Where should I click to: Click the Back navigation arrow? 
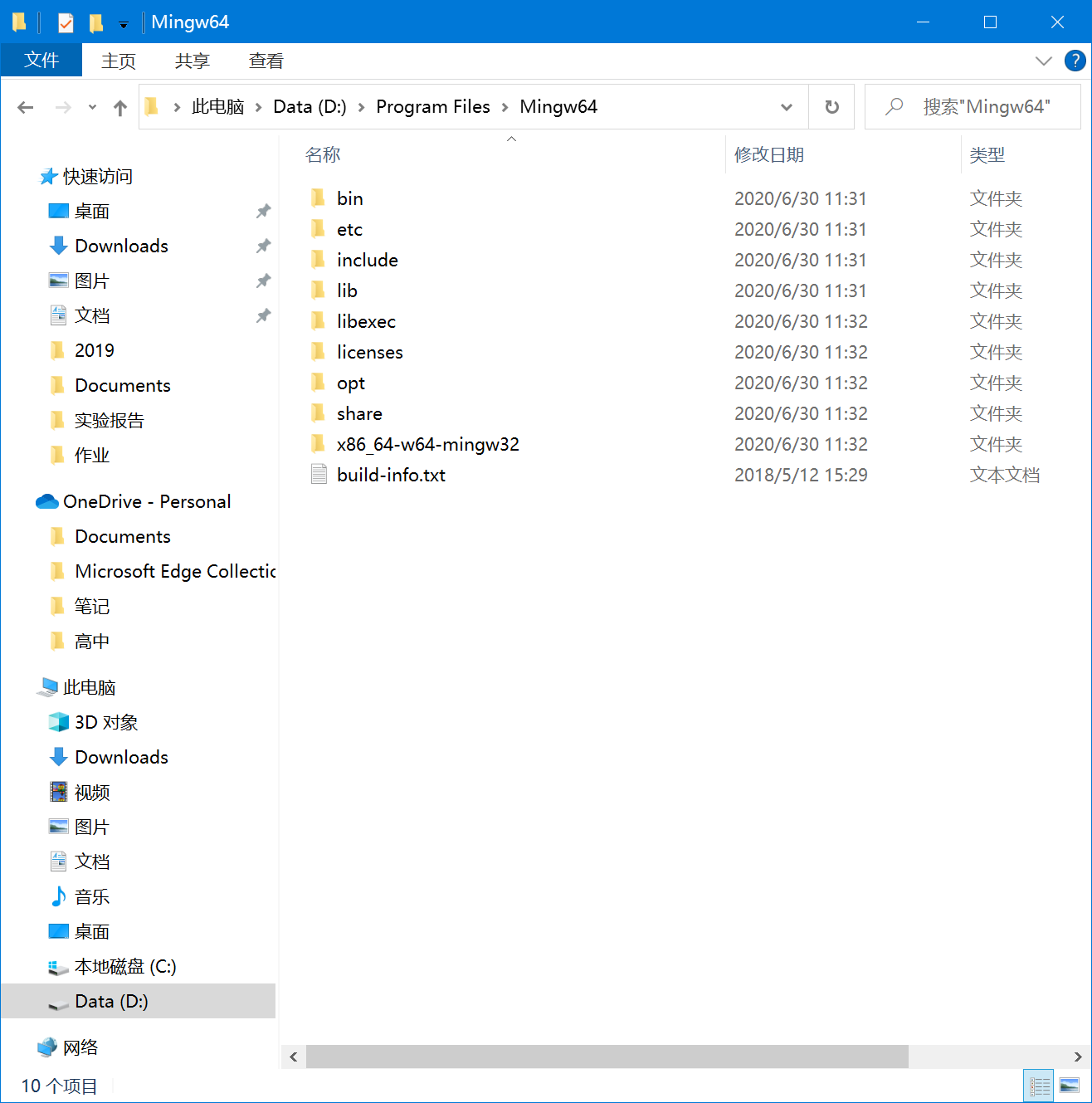(x=26, y=107)
